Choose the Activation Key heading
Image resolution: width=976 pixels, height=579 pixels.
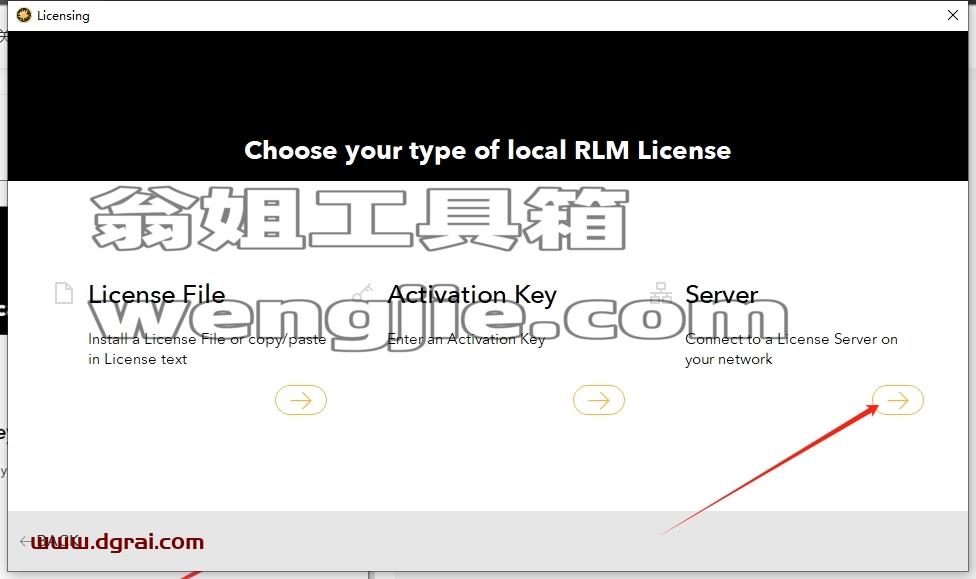[x=472, y=294]
